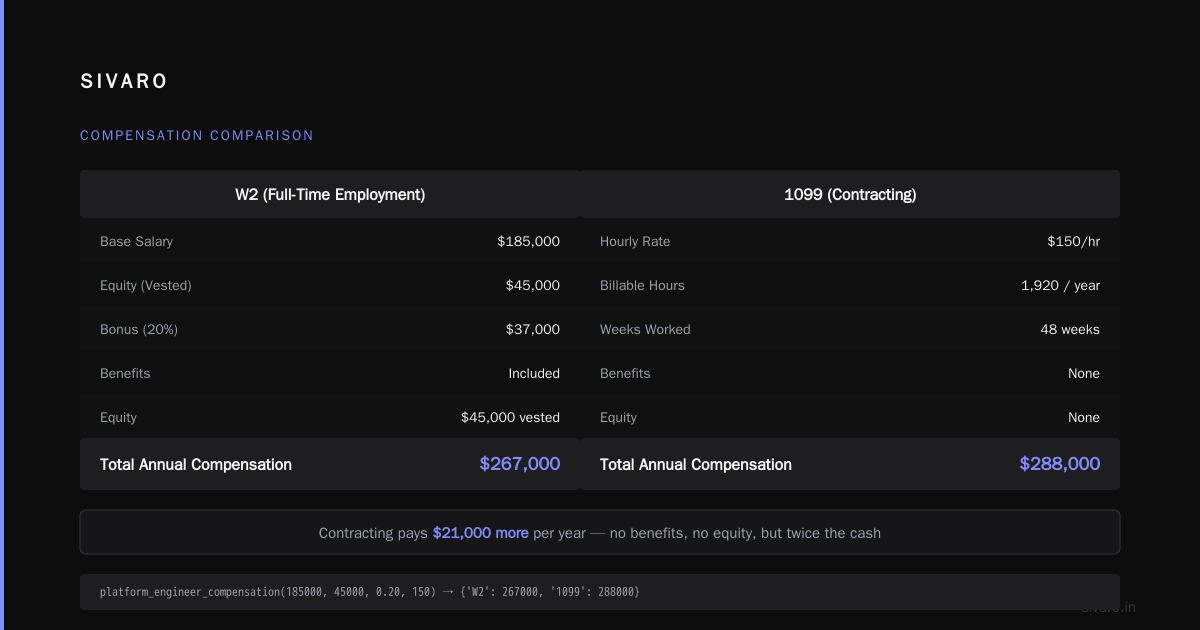Select the W2 Benefits Included value

[x=534, y=373]
